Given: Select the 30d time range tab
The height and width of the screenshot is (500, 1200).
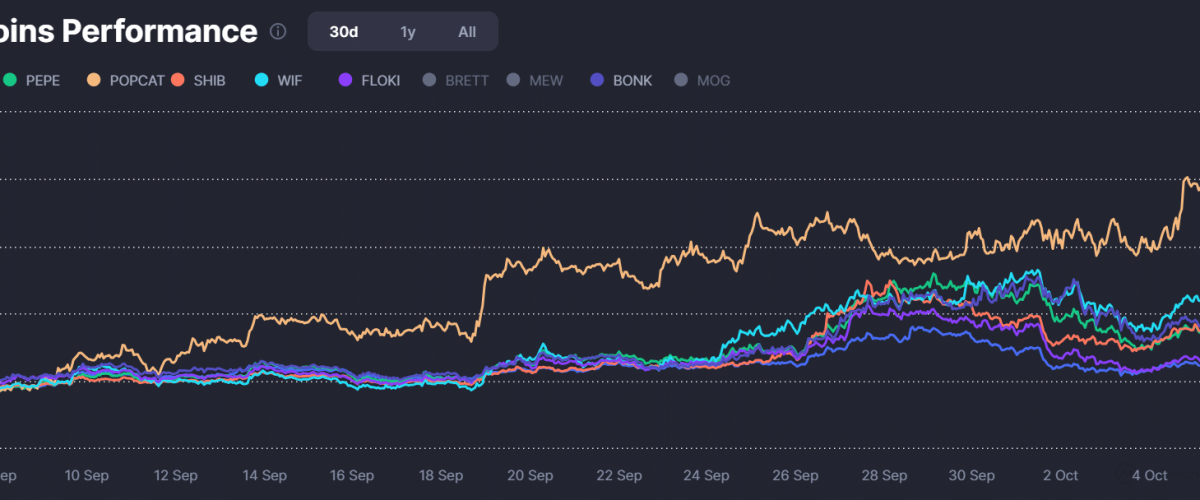Looking at the screenshot, I should [344, 31].
